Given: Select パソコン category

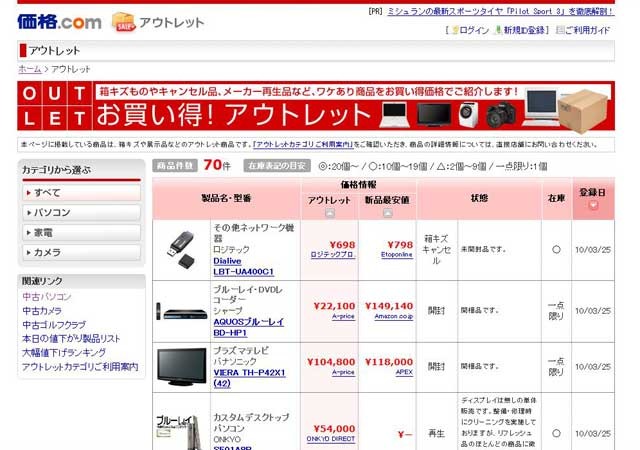Looking at the screenshot, I should [82, 212].
